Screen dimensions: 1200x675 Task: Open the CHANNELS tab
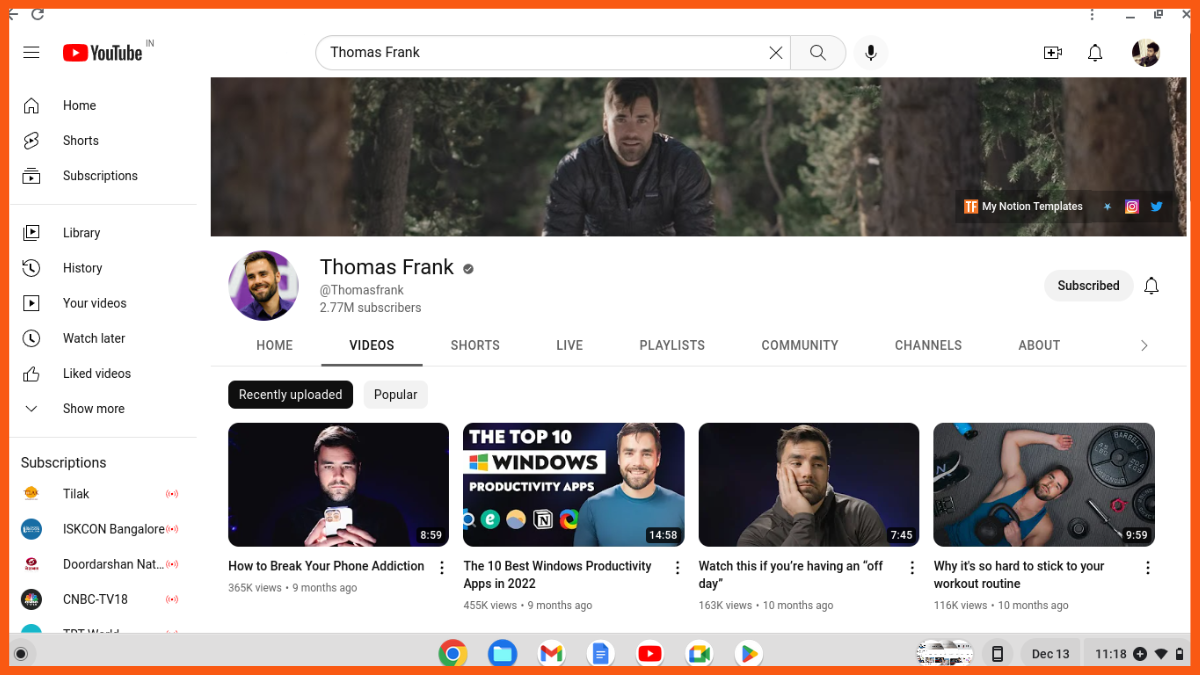[x=928, y=345]
